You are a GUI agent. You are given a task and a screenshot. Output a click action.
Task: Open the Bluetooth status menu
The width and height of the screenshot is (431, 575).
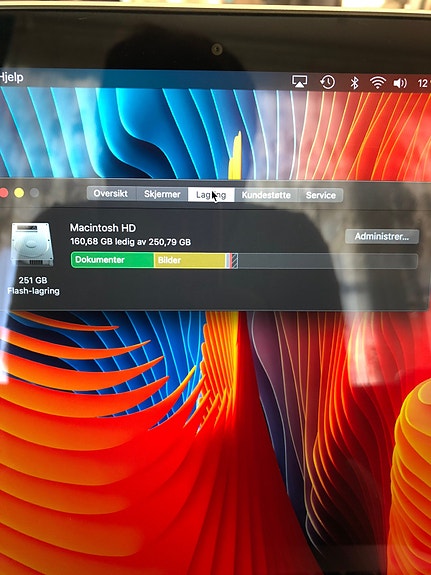click(354, 83)
